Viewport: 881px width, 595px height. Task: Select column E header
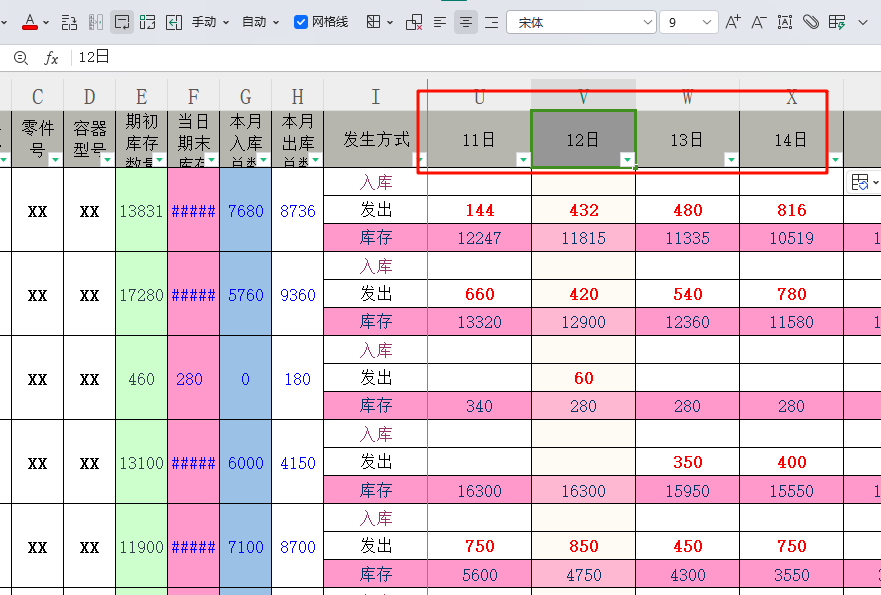(142, 97)
